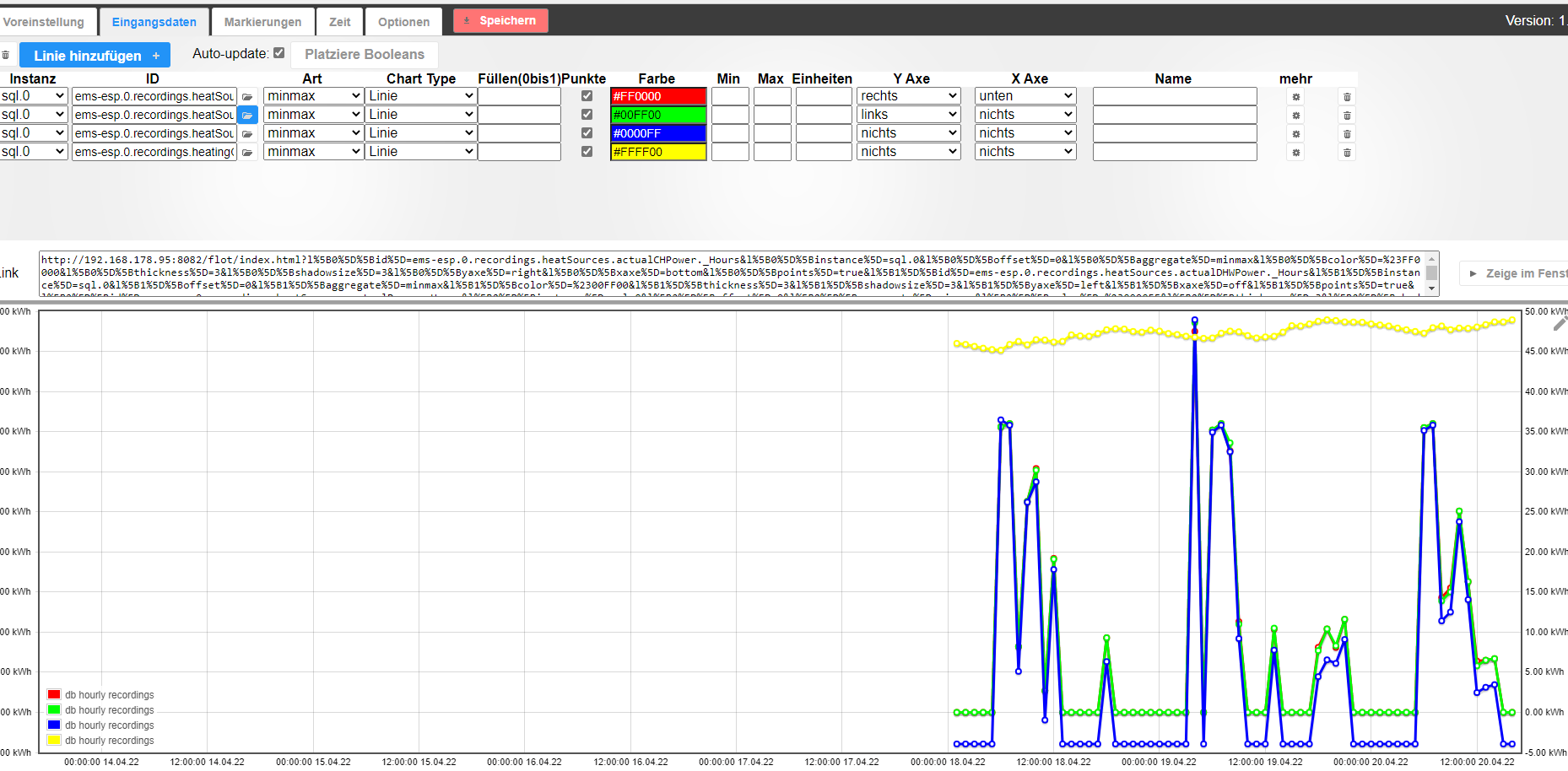The width and height of the screenshot is (1568, 771).
Task: Open more settings gear for green line row
Action: click(1296, 116)
